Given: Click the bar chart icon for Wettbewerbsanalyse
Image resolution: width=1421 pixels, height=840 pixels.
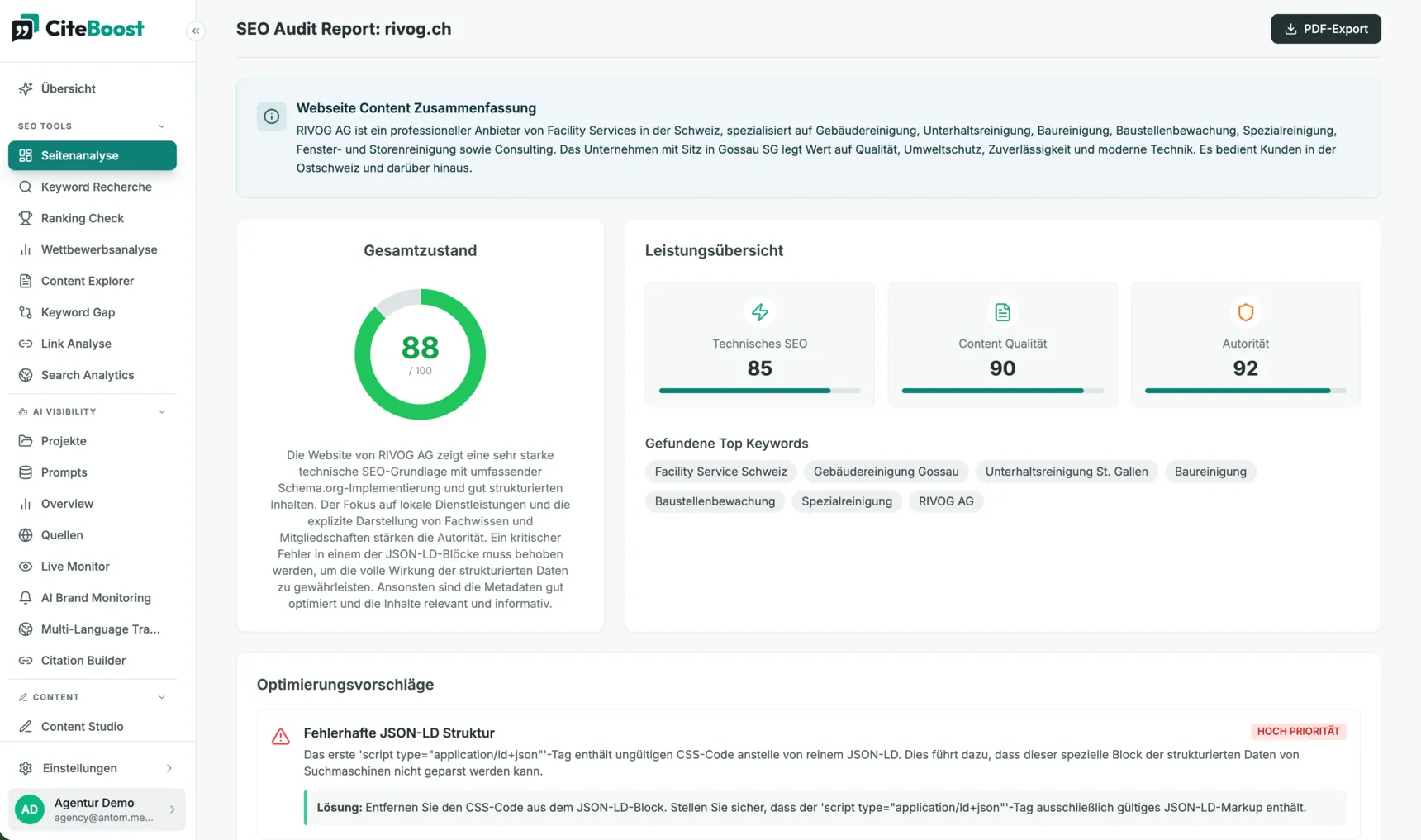Looking at the screenshot, I should click(x=26, y=249).
